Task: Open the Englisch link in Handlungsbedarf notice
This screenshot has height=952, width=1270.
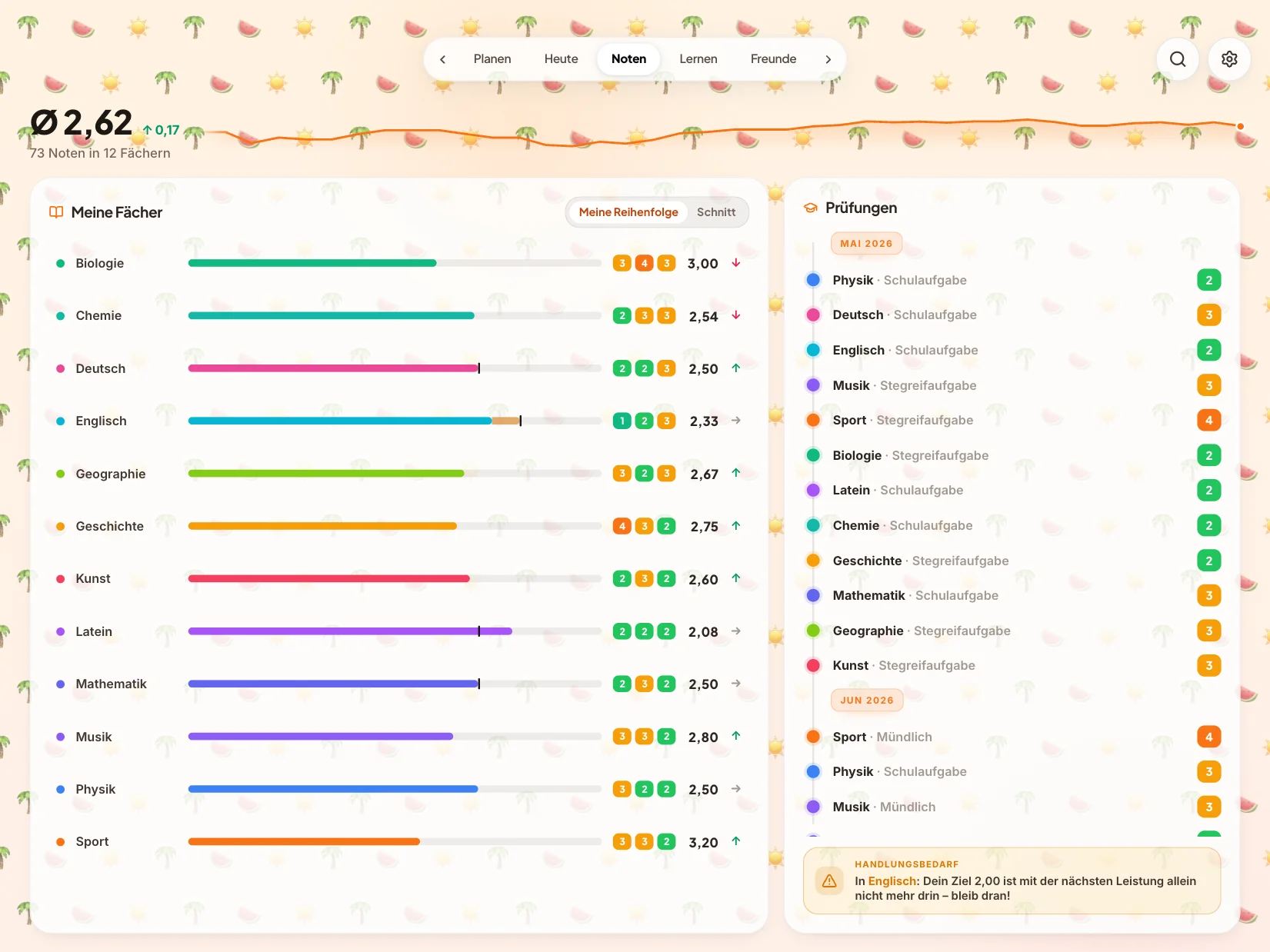Action: tap(892, 881)
